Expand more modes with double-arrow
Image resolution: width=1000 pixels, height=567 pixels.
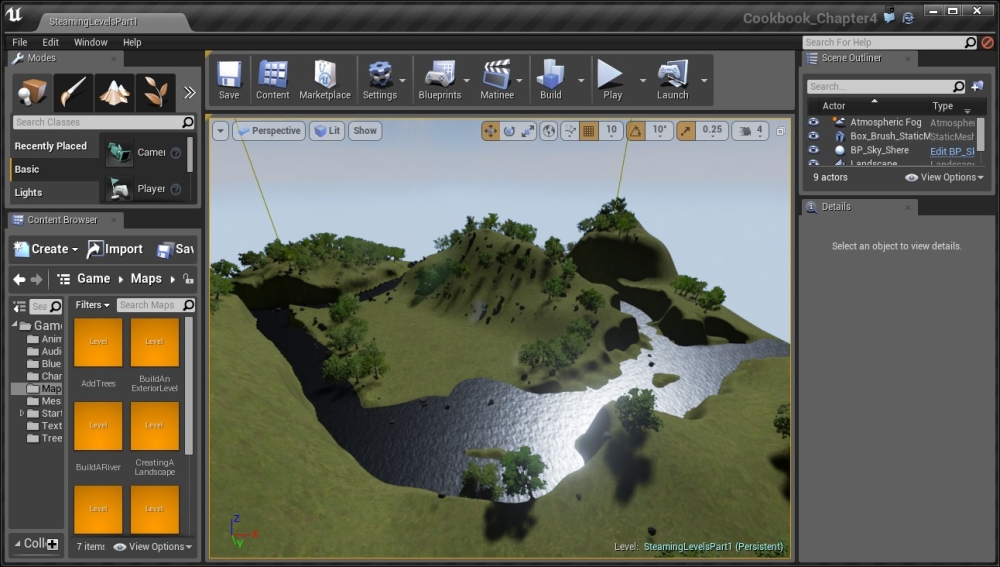[189, 92]
